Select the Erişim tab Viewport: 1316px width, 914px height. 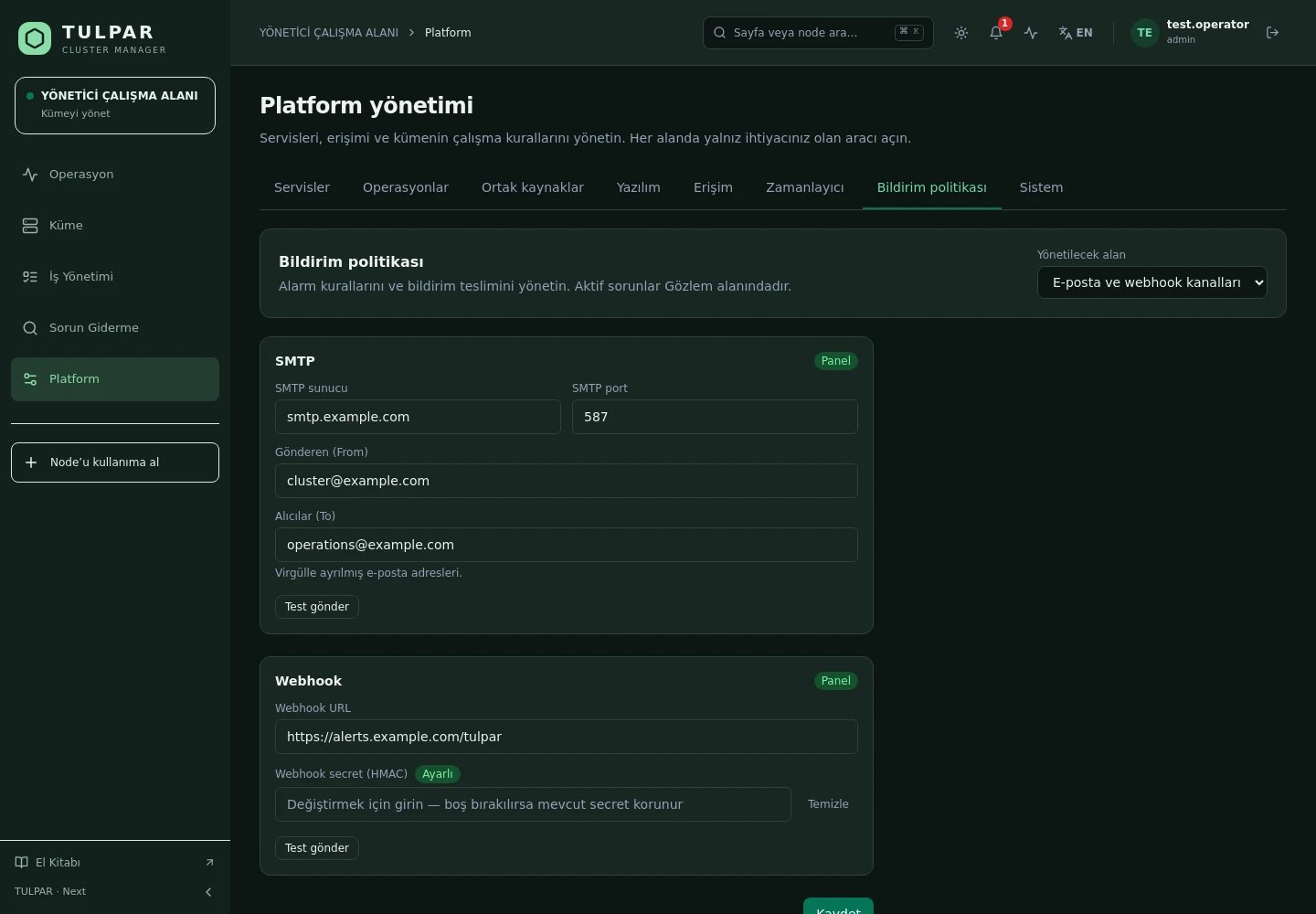[x=713, y=188]
